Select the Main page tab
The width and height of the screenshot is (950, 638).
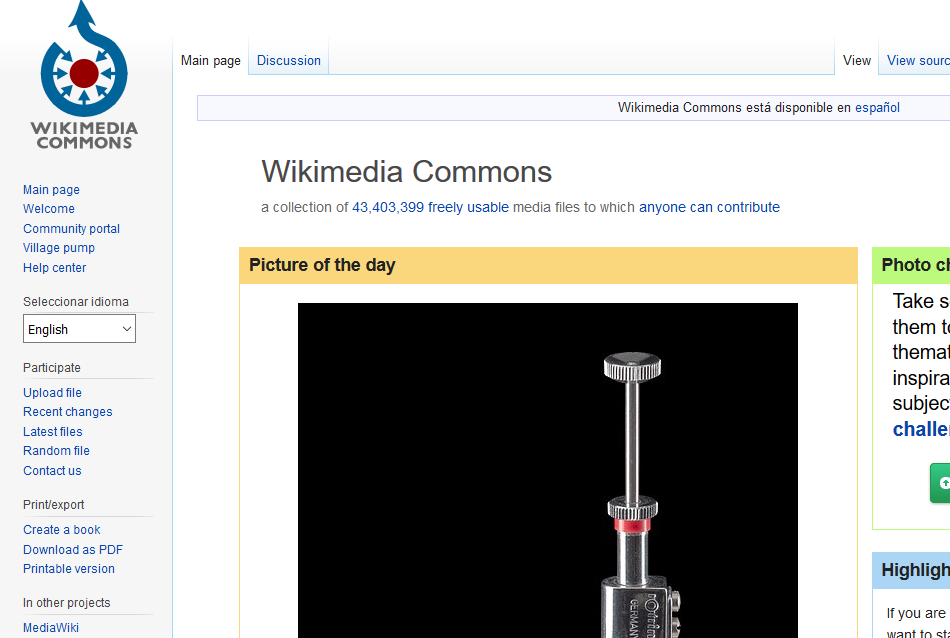pos(210,61)
